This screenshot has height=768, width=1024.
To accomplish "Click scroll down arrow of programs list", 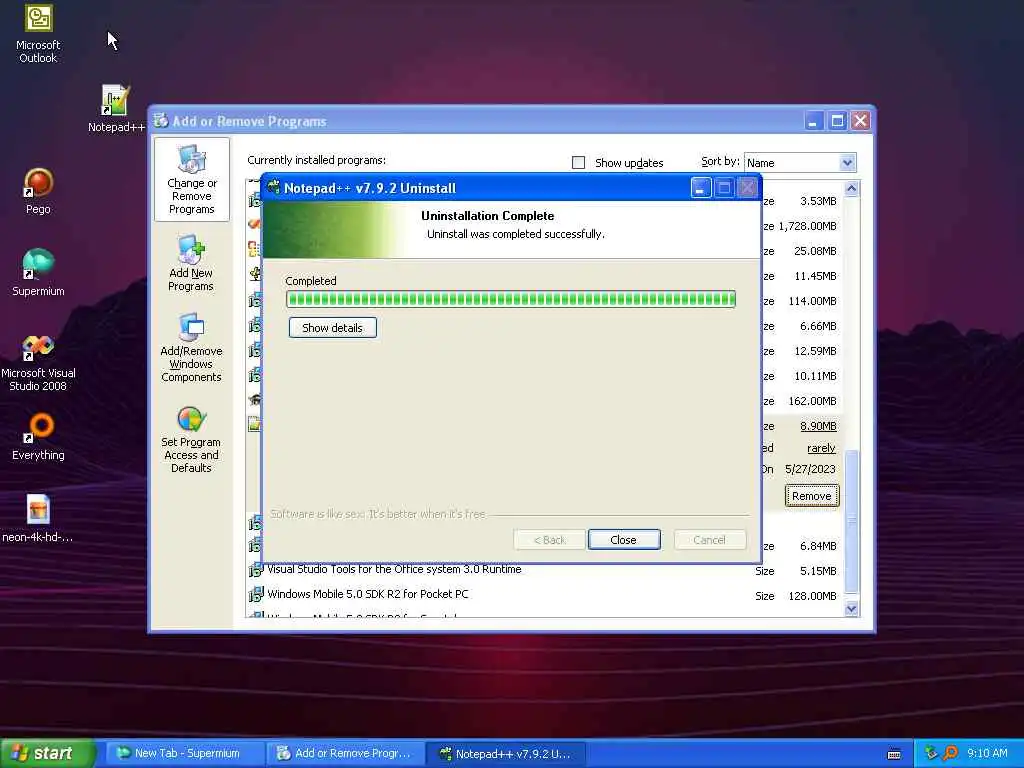I will tap(851, 609).
